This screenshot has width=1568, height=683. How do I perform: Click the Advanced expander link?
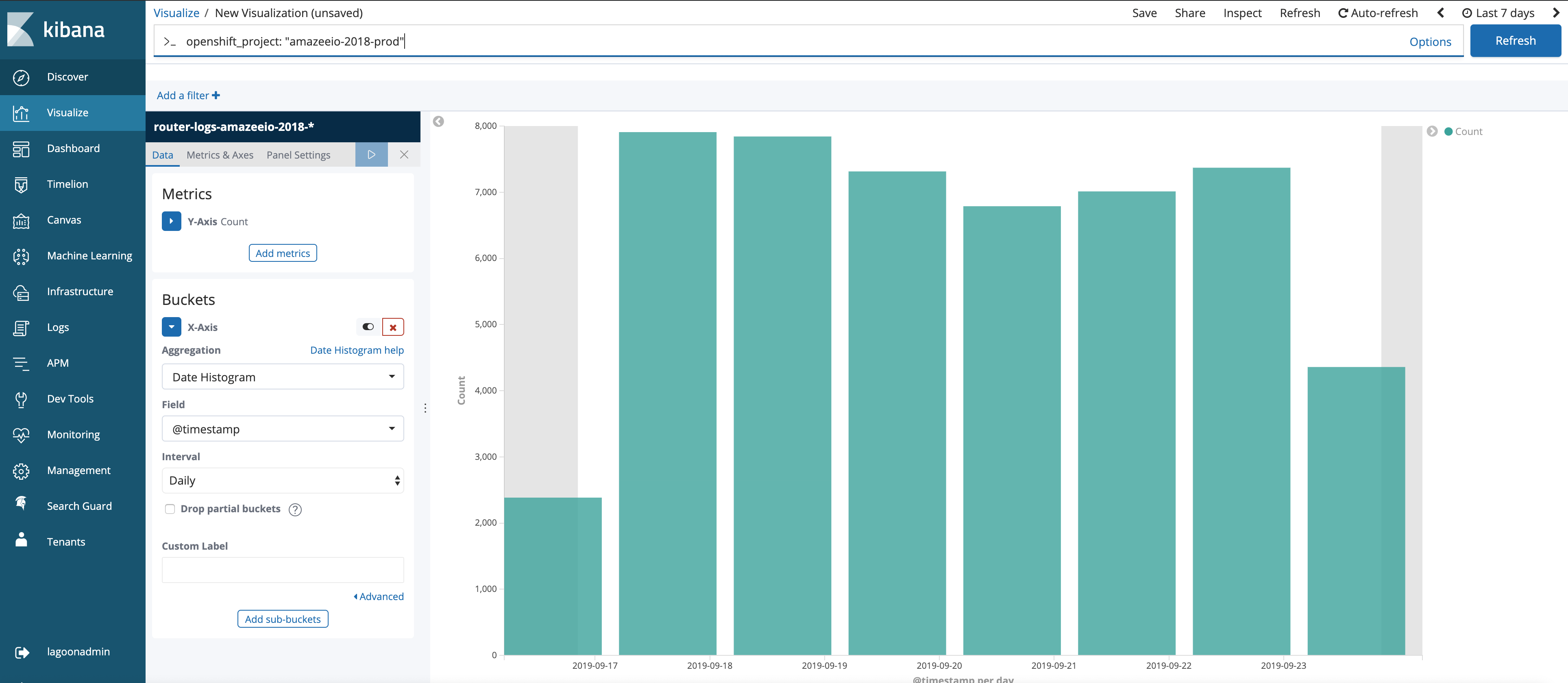click(378, 596)
